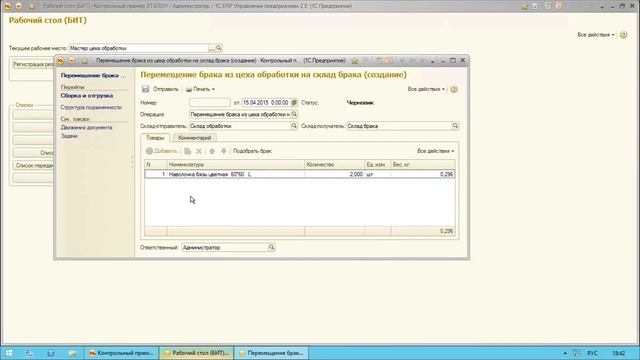Viewport: 640px width, 360px height.
Task: Click the dropdown arrow icon in dialog title bar
Action: [72, 60]
